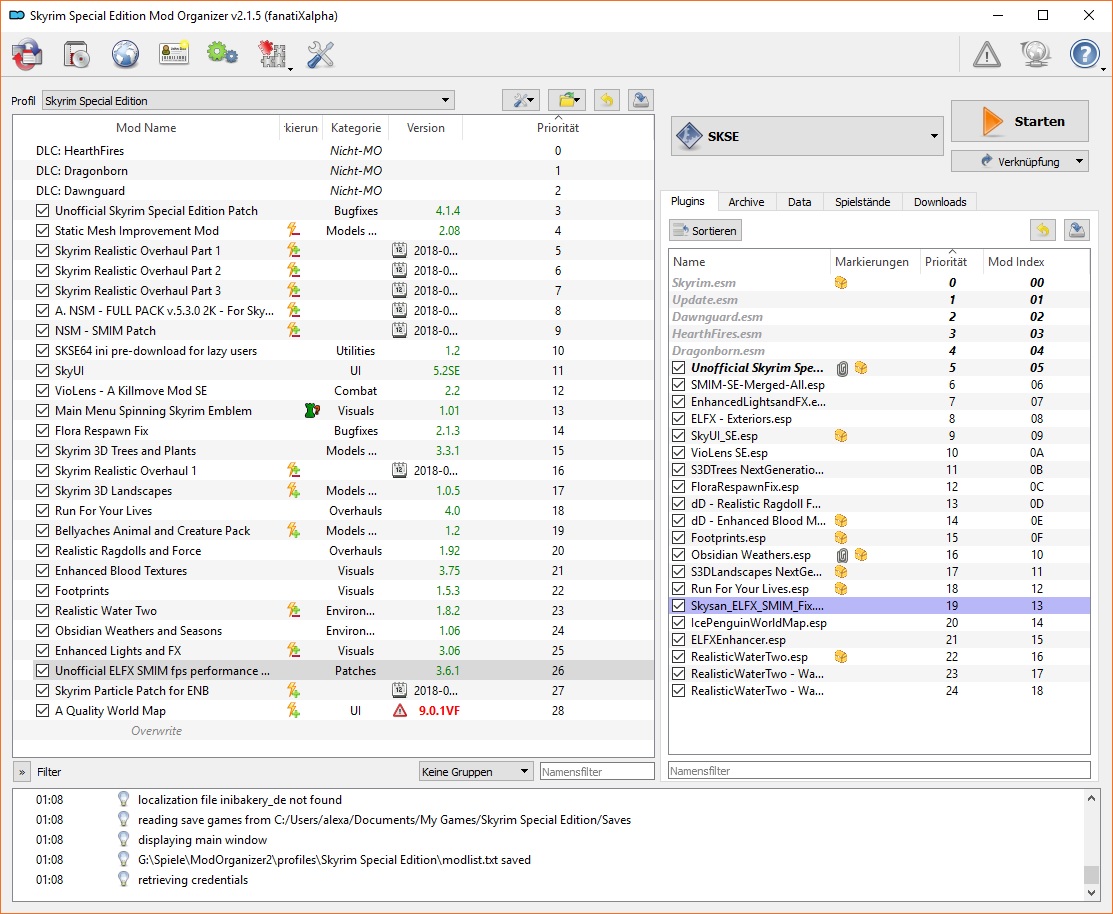Image resolution: width=1113 pixels, height=914 pixels.
Task: Sort mod list by Priorität column header
Action: (x=558, y=128)
